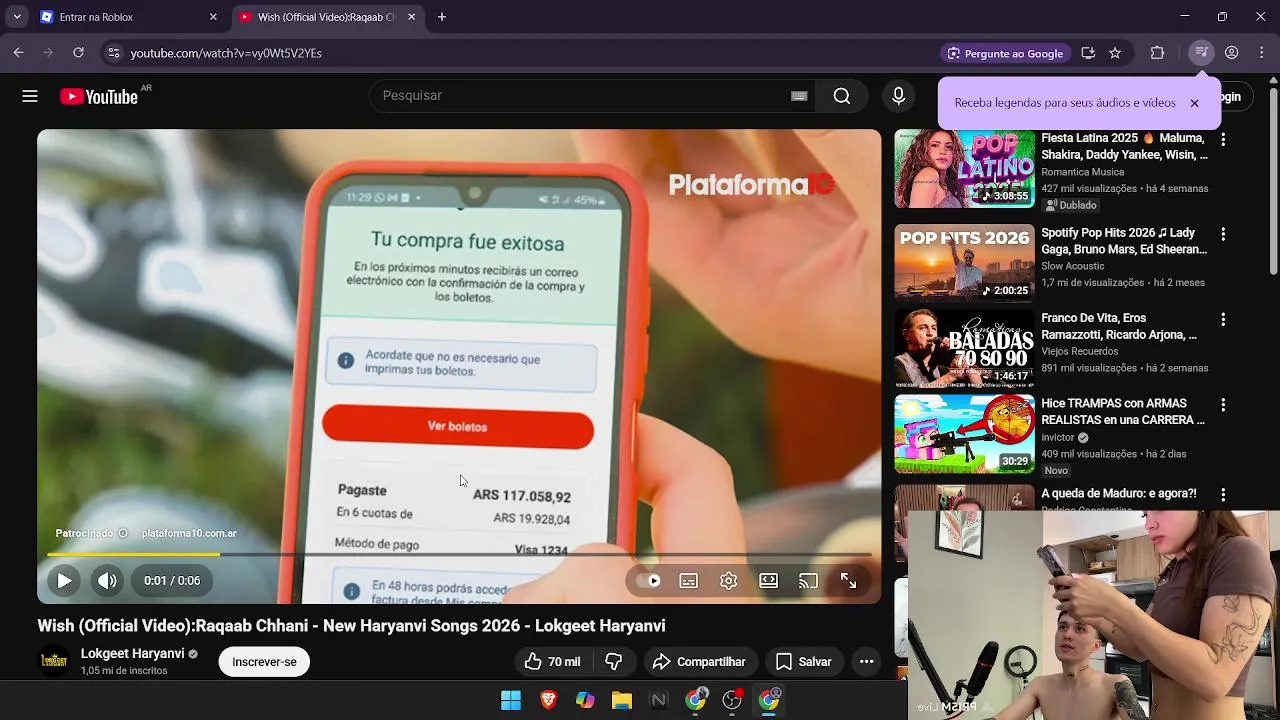Open the Slow Acoustic channel name
Image resolution: width=1280 pixels, height=720 pixels.
pyautogui.click(x=1073, y=267)
